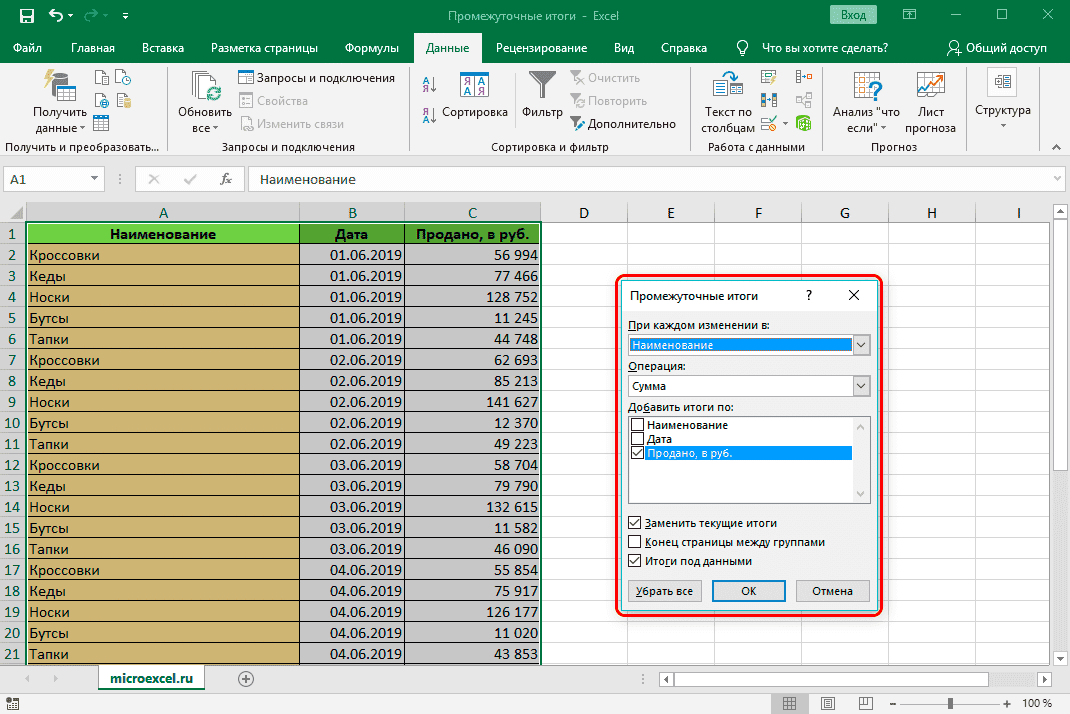Click the Text to Columns icon
1070x714 pixels.
tap(727, 87)
